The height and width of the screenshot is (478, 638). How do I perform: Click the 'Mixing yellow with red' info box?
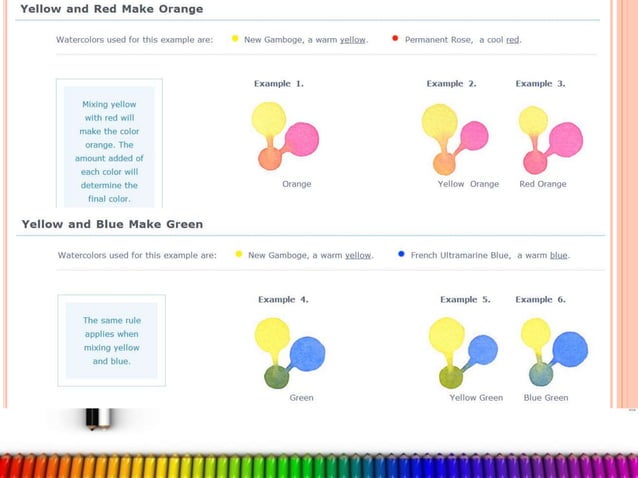(110, 150)
